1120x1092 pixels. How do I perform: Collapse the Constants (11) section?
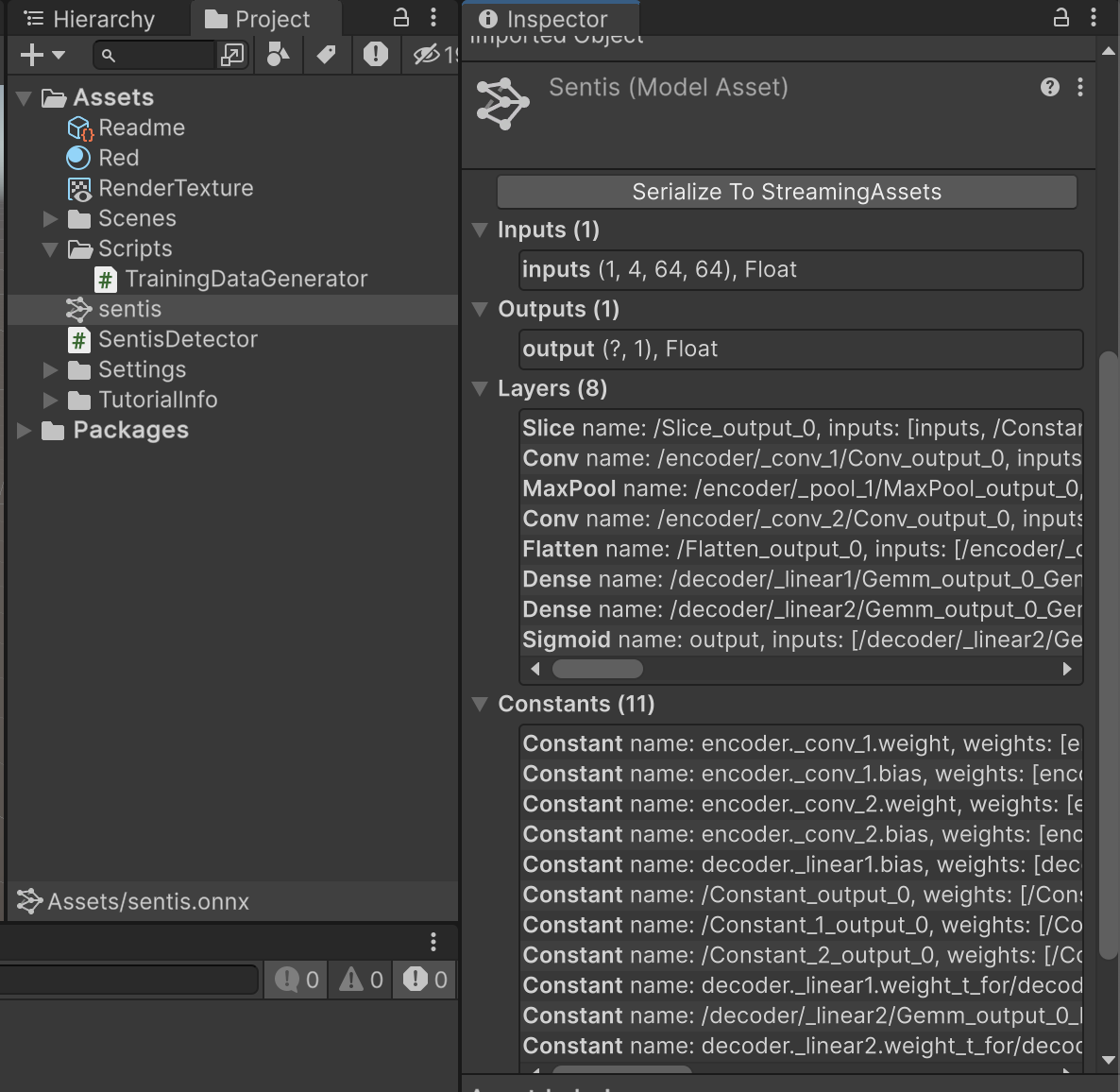pos(480,704)
